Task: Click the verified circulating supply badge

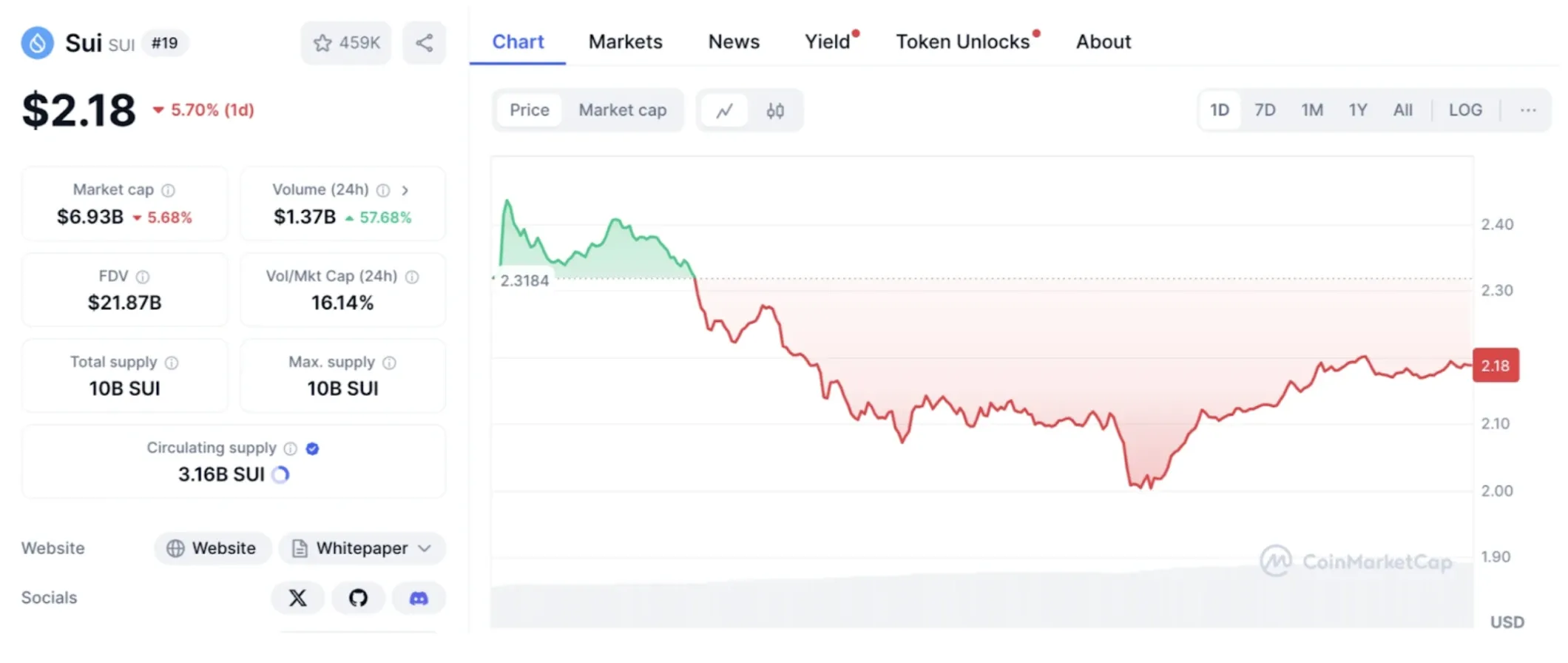Action: pos(312,448)
